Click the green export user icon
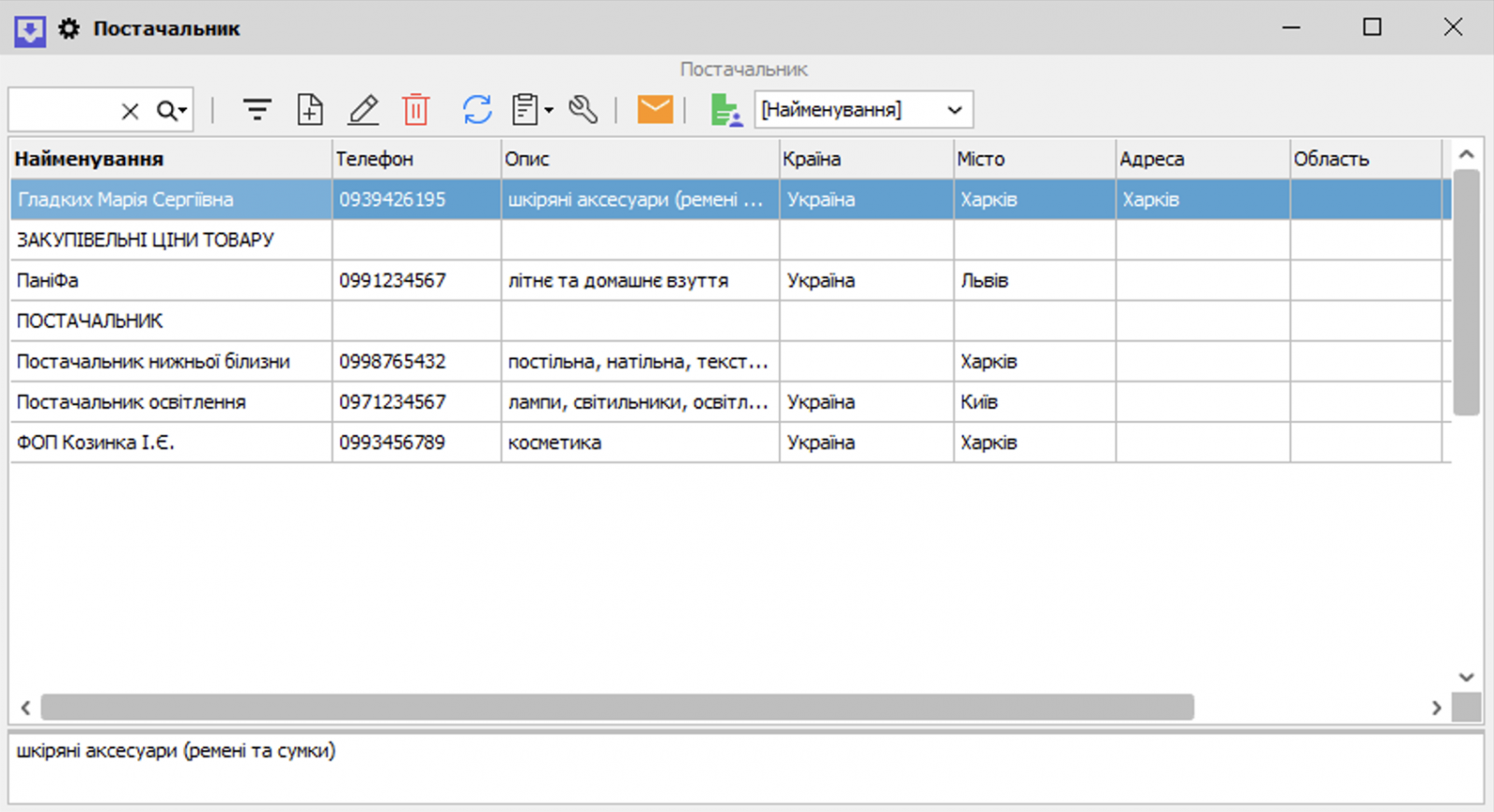The width and height of the screenshot is (1494, 812). (x=726, y=110)
